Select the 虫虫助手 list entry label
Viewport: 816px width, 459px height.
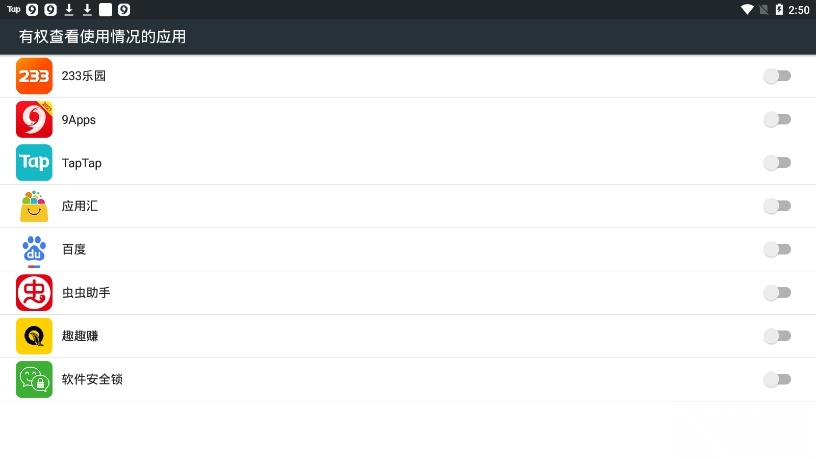[x=86, y=292]
